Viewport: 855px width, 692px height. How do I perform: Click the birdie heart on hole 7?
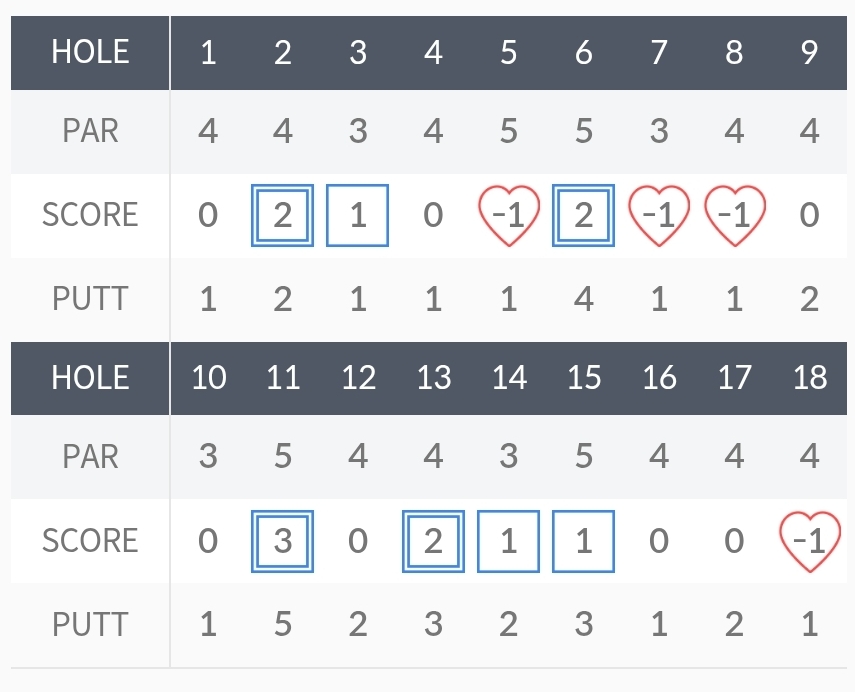659,216
